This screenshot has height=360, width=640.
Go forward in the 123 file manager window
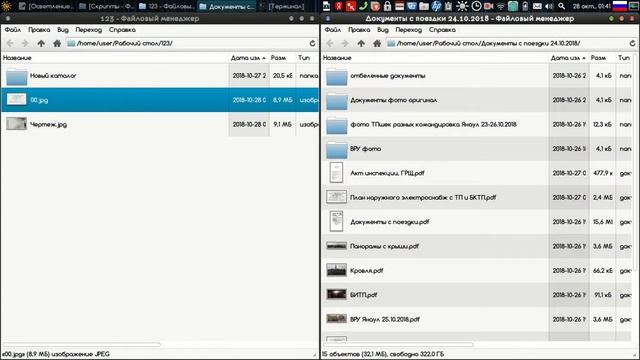(25, 43)
